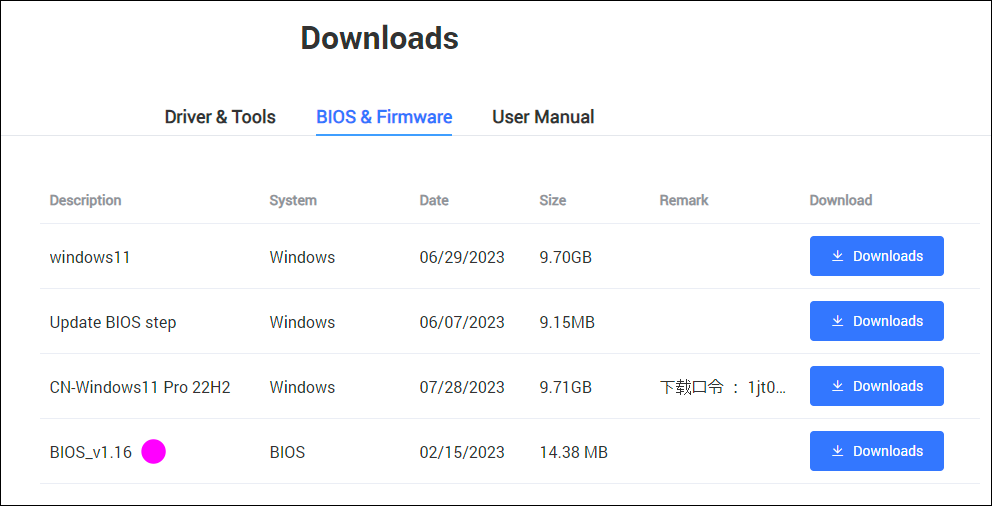Screen dimensions: 992x506
Task: Click the CN-Windows11 Pro 22H2 description
Action: 140,387
